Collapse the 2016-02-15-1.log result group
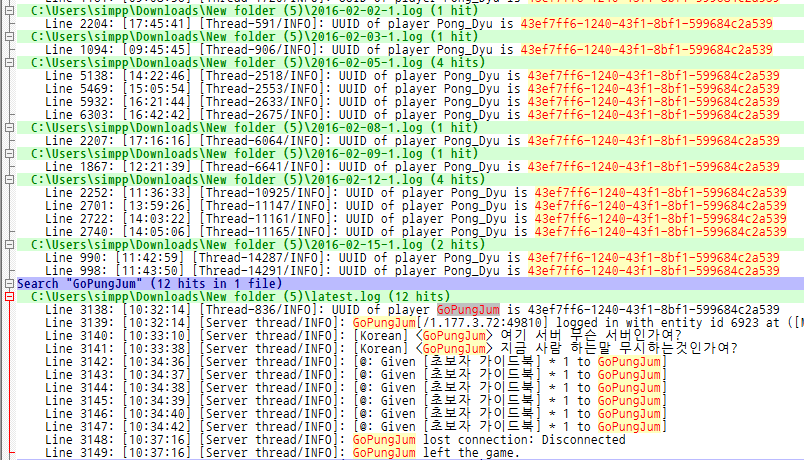804x460 pixels. pos(9,245)
